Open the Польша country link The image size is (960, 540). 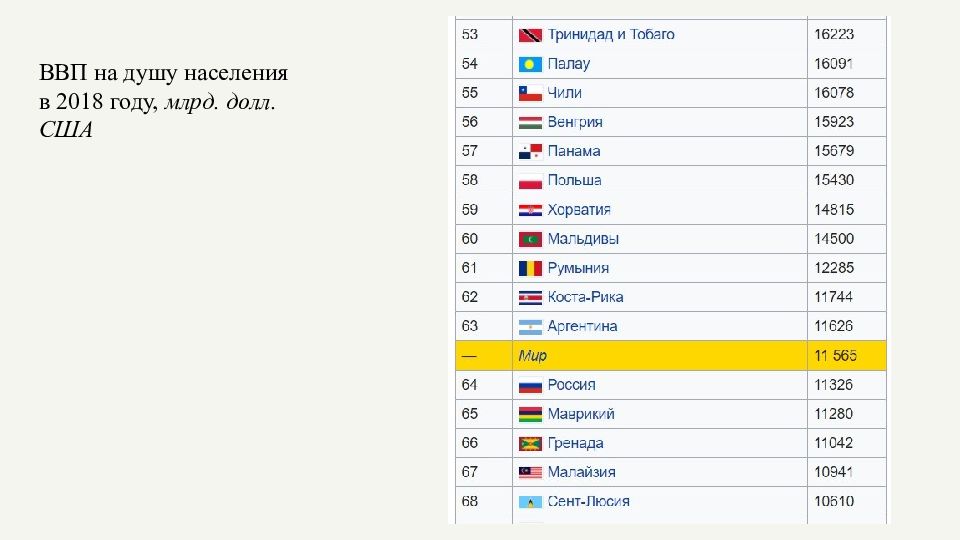tap(574, 180)
